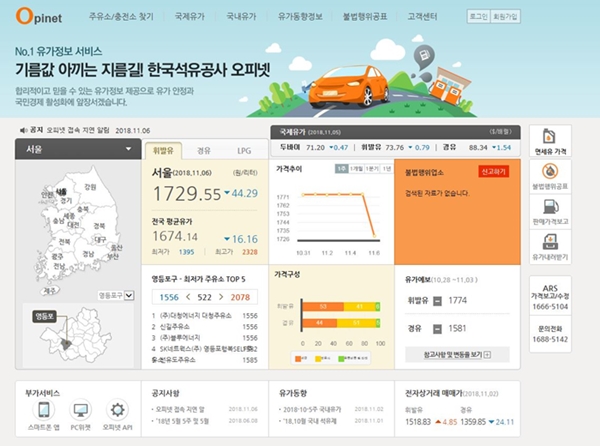Click the 휘발유 forecast minus icon
The height and width of the screenshot is (446, 600).
(x=437, y=301)
